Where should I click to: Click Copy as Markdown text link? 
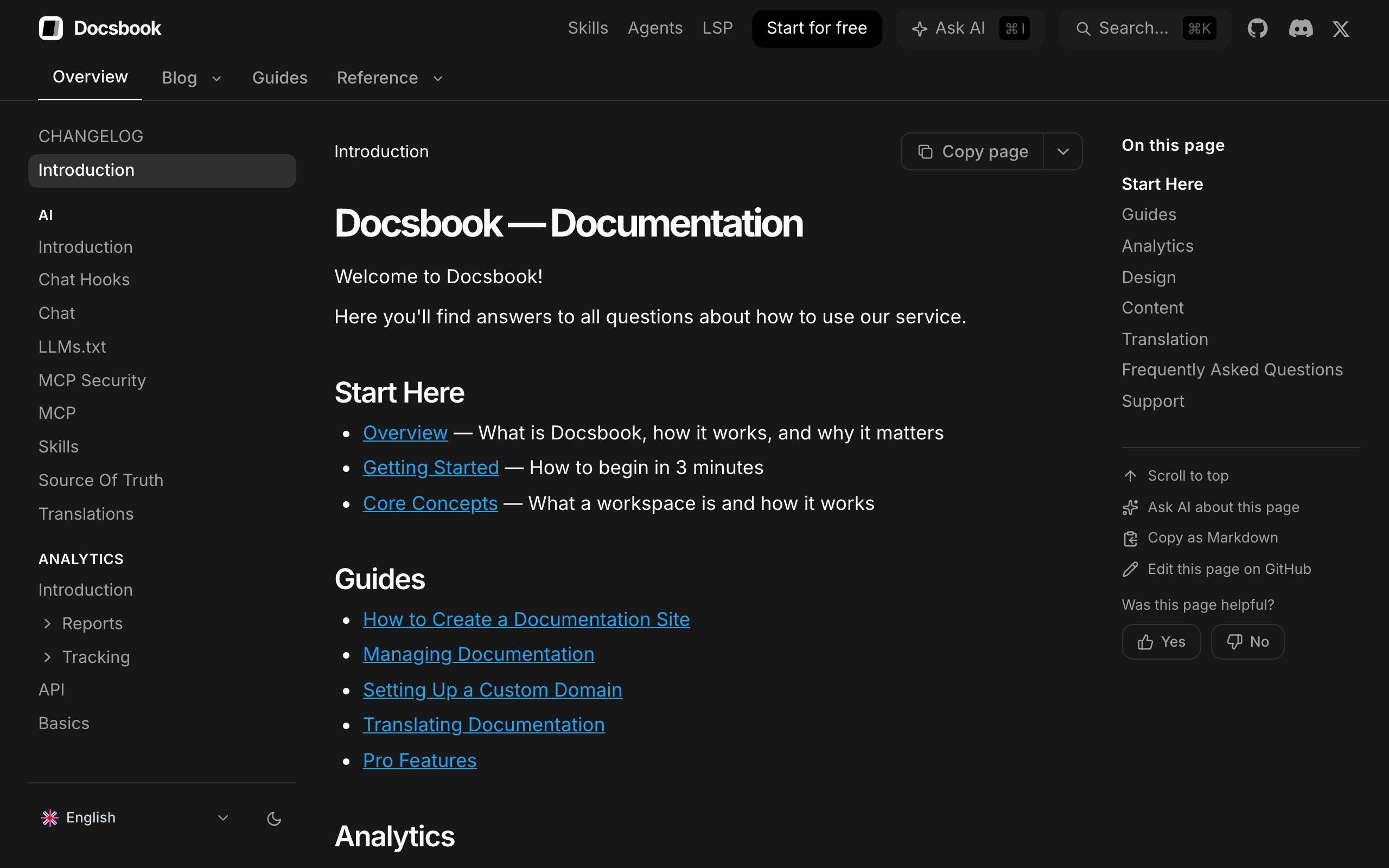coord(1213,538)
